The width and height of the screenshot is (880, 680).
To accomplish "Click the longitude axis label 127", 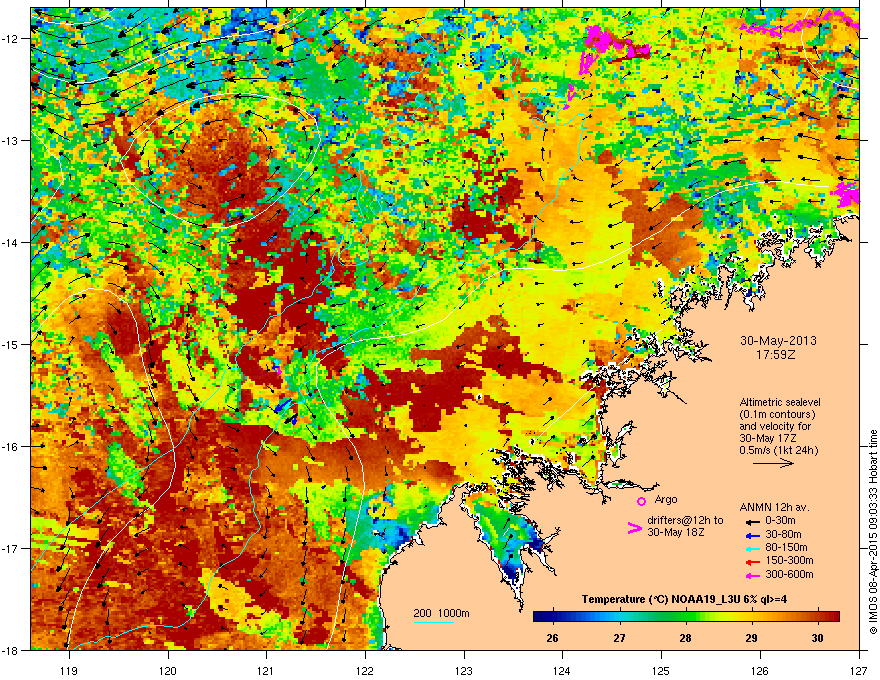I will coord(859,670).
